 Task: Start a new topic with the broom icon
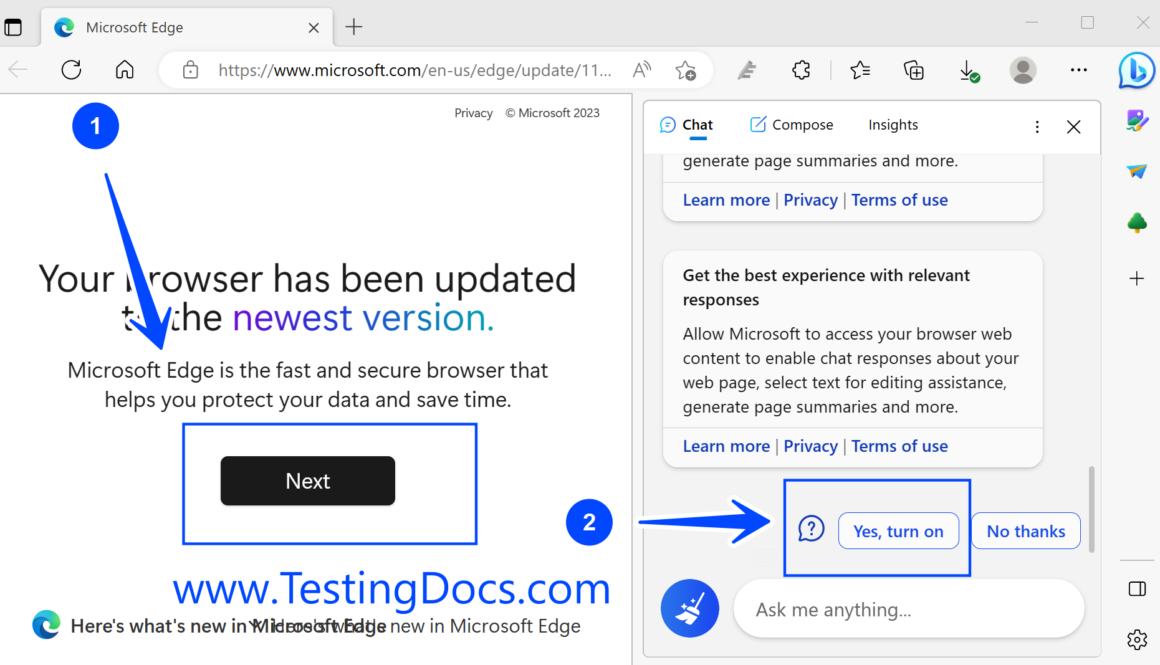(689, 608)
